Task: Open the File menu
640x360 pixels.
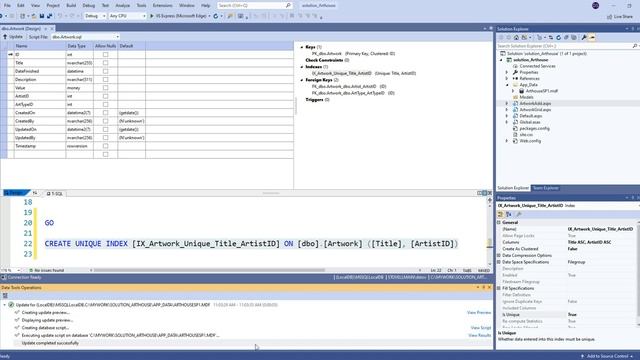Action: (x=7, y=6)
